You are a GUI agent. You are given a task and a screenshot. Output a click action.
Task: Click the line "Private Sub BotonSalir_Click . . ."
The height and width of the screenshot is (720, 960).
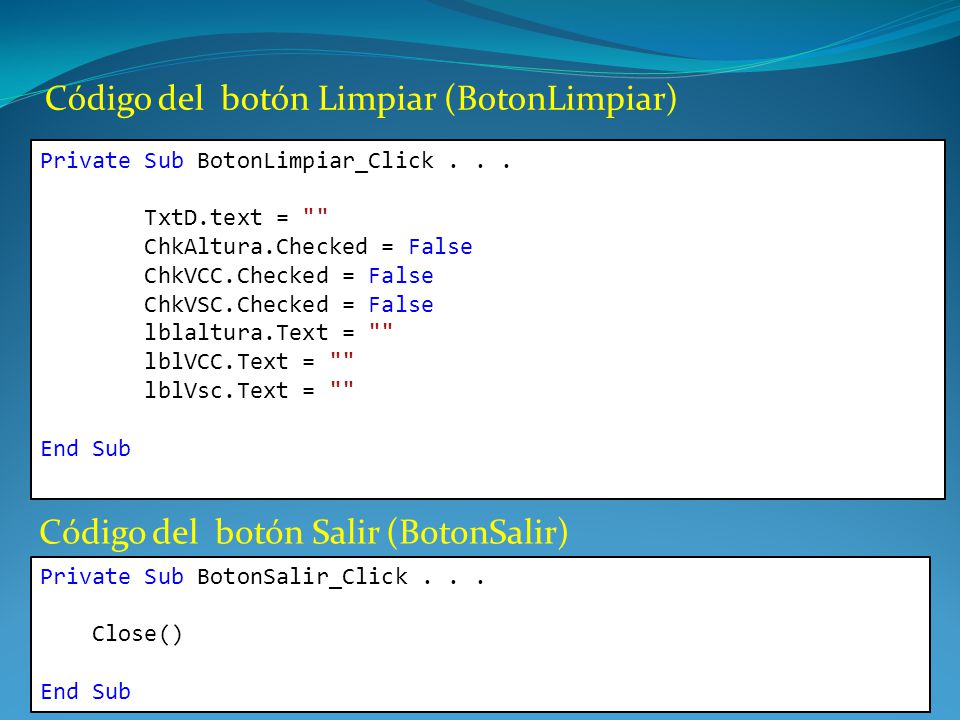(x=263, y=577)
